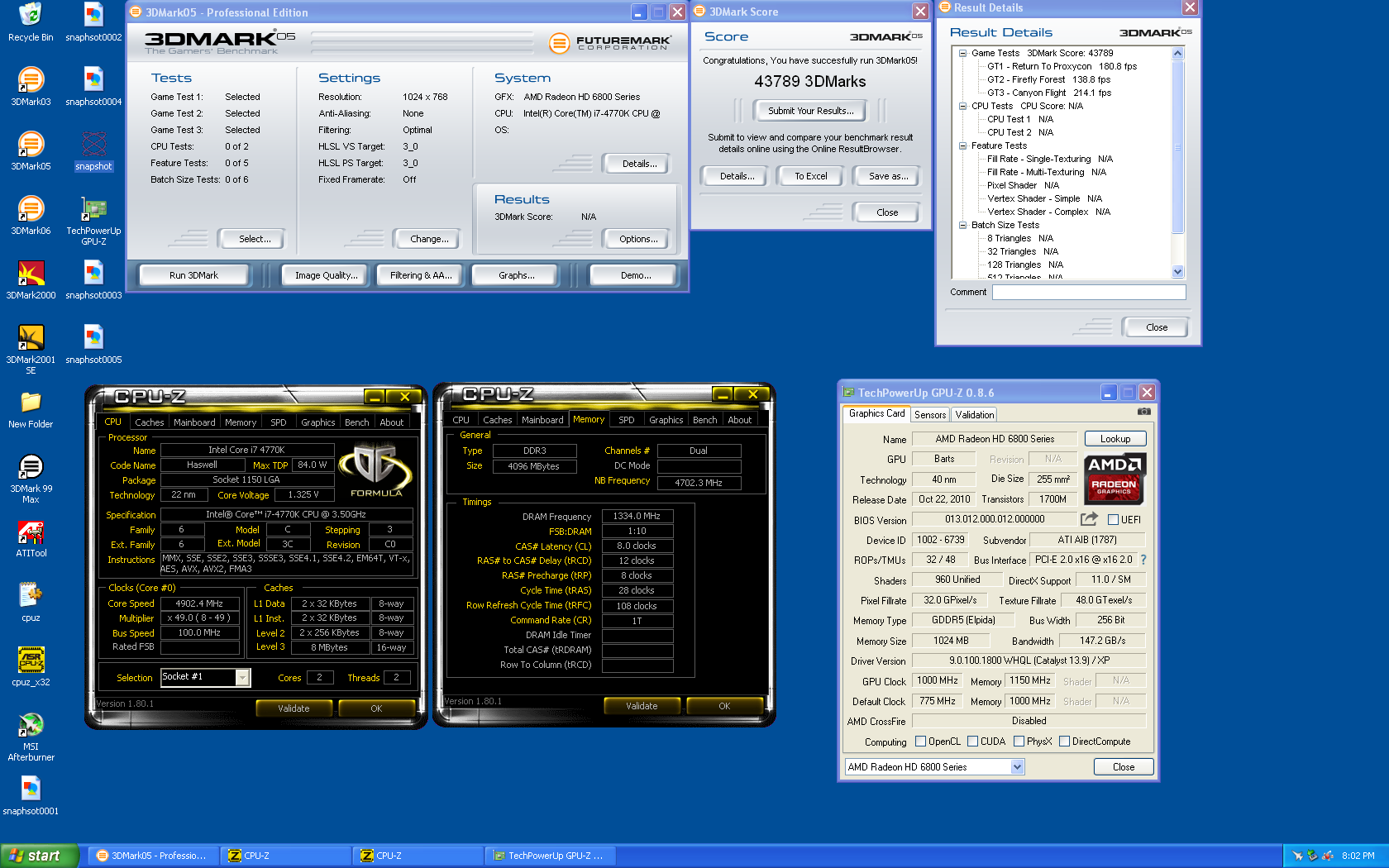Open the 3DMark 99 Max shortcut
Screen dimensions: 1389x868
(x=31, y=479)
